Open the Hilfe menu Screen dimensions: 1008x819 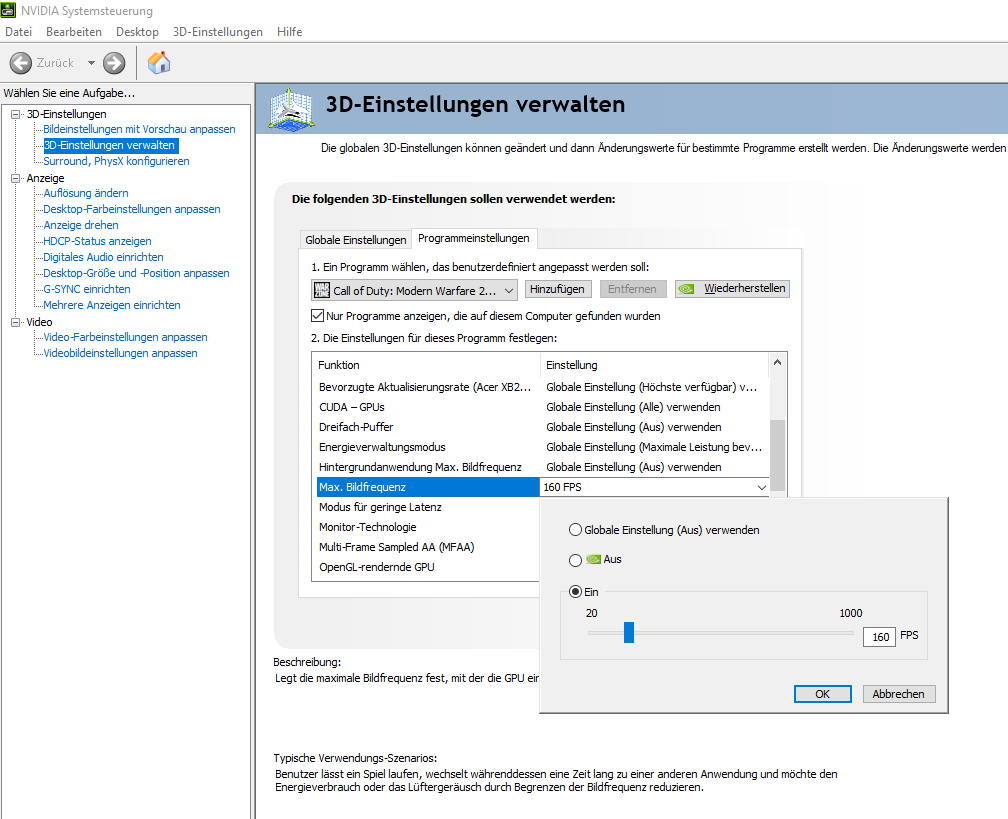tap(289, 32)
